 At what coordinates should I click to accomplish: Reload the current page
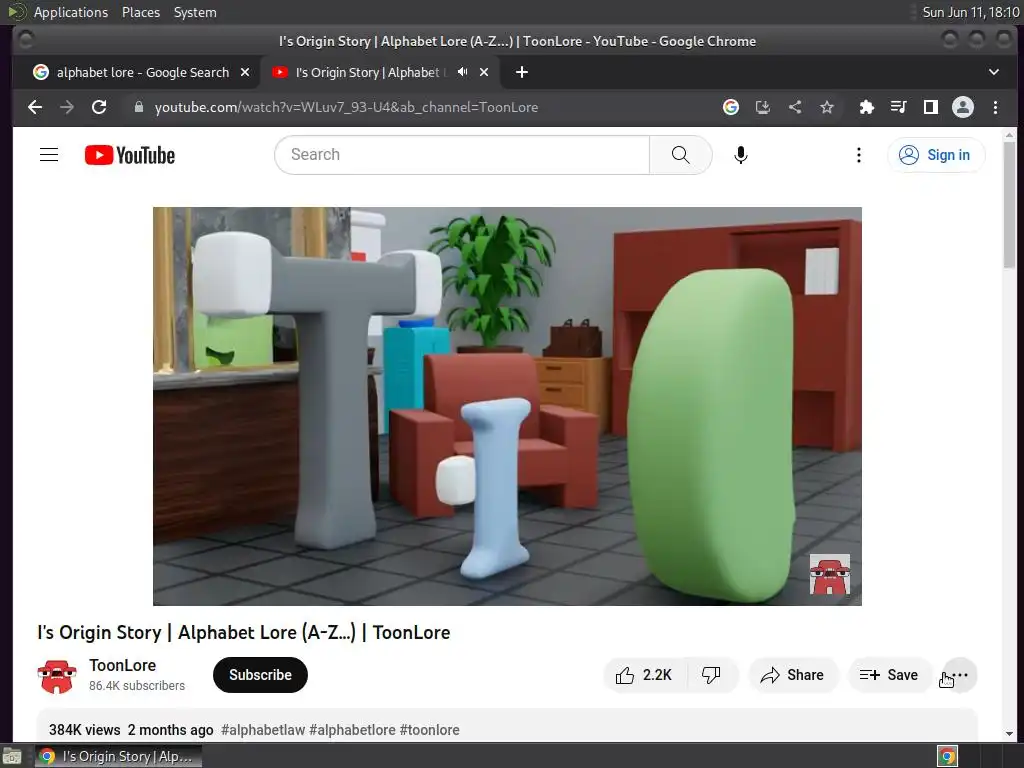(x=99, y=107)
